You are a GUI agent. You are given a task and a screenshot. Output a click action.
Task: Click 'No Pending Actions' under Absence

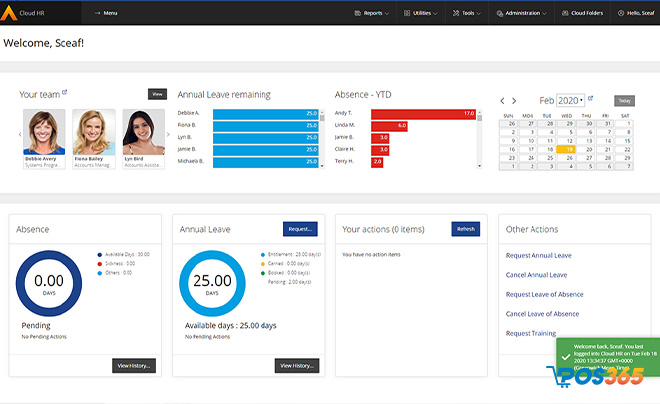[44, 337]
